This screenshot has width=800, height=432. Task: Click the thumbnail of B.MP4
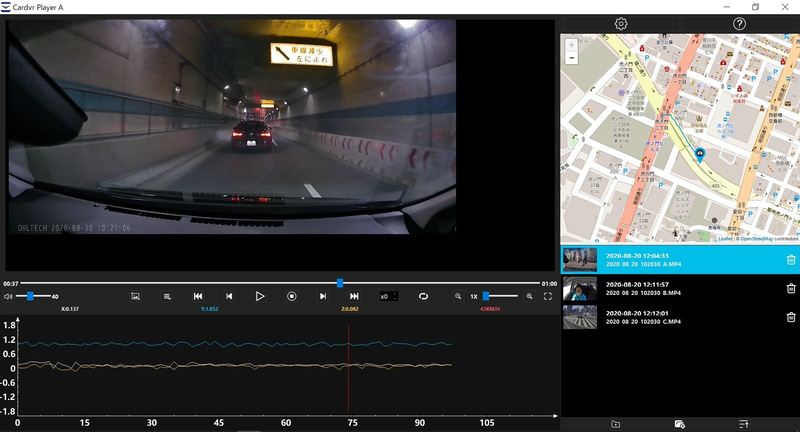pyautogui.click(x=580, y=289)
